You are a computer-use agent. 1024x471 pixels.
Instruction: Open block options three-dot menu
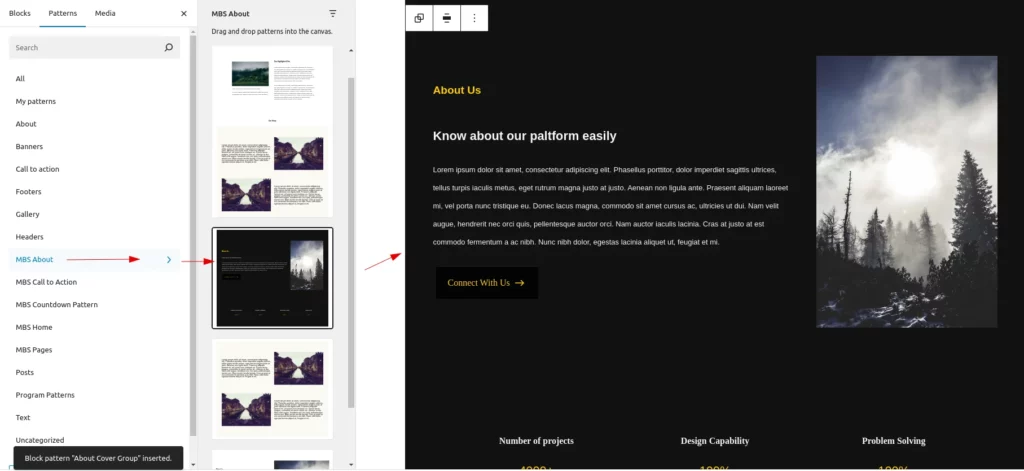474,18
